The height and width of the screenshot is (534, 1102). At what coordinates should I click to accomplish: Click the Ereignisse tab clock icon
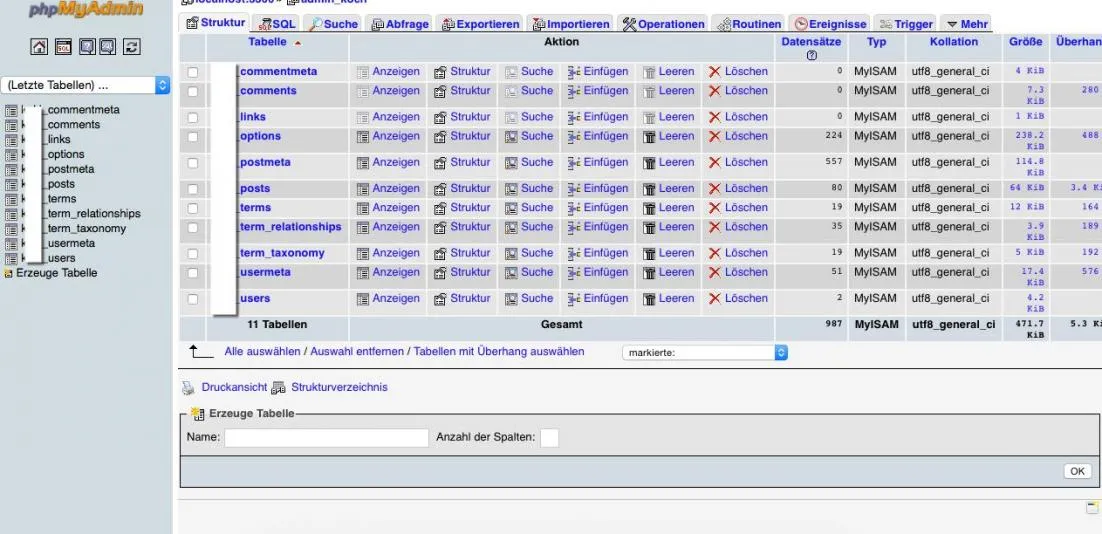(x=801, y=25)
